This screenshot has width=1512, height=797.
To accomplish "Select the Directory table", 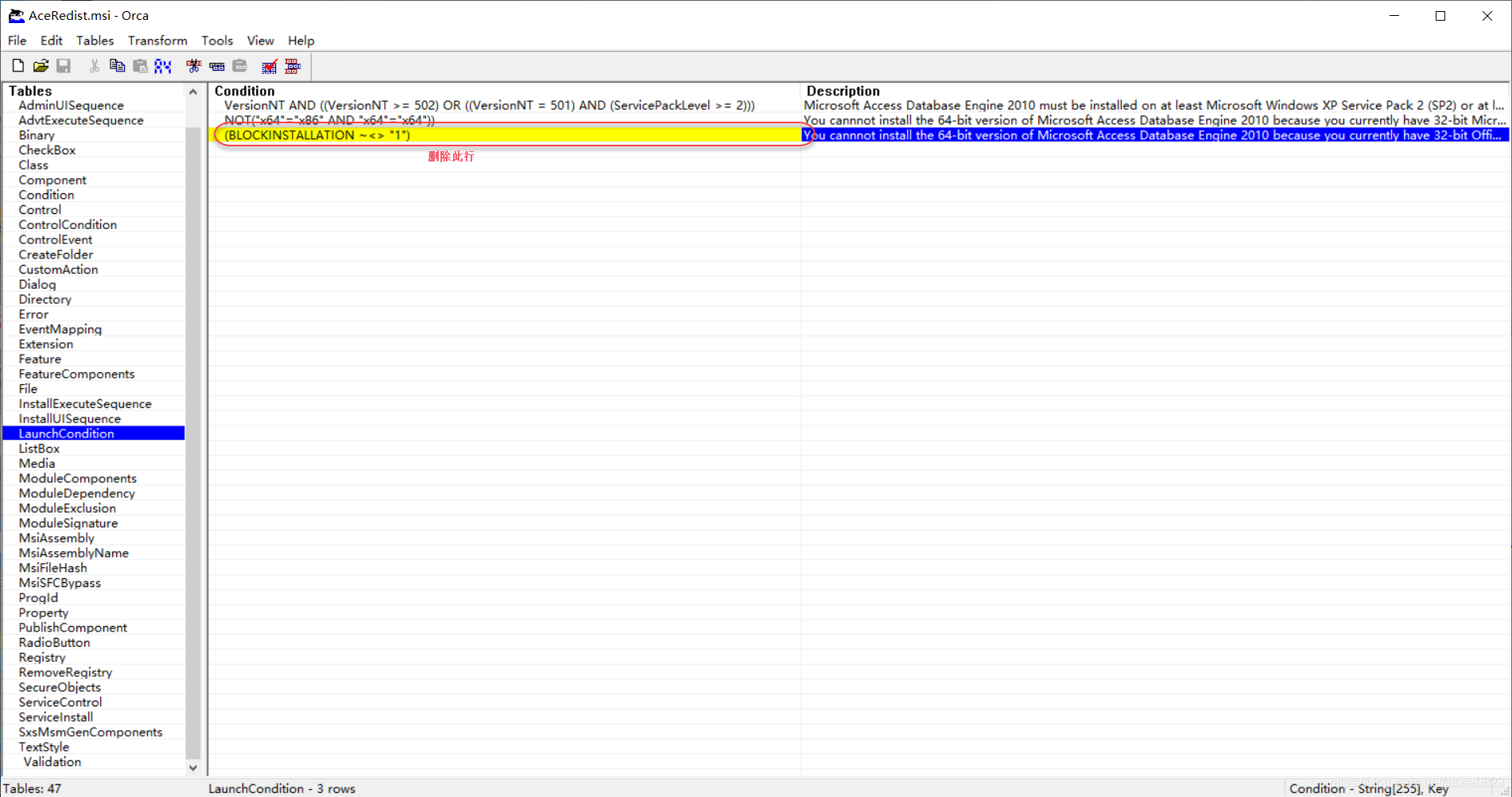I will 45,299.
